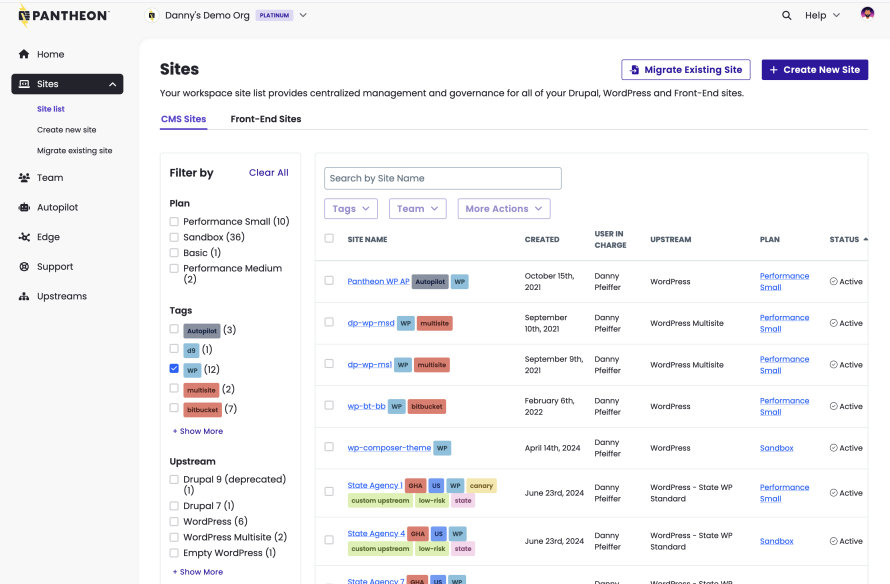Open Create new site sidebar item

tap(66, 130)
